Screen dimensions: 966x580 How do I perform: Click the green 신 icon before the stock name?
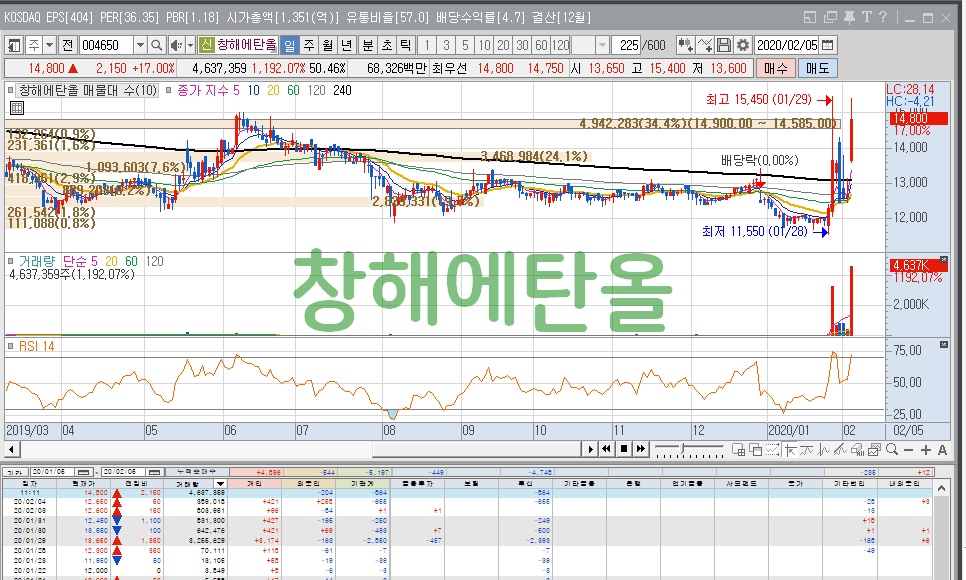point(206,44)
